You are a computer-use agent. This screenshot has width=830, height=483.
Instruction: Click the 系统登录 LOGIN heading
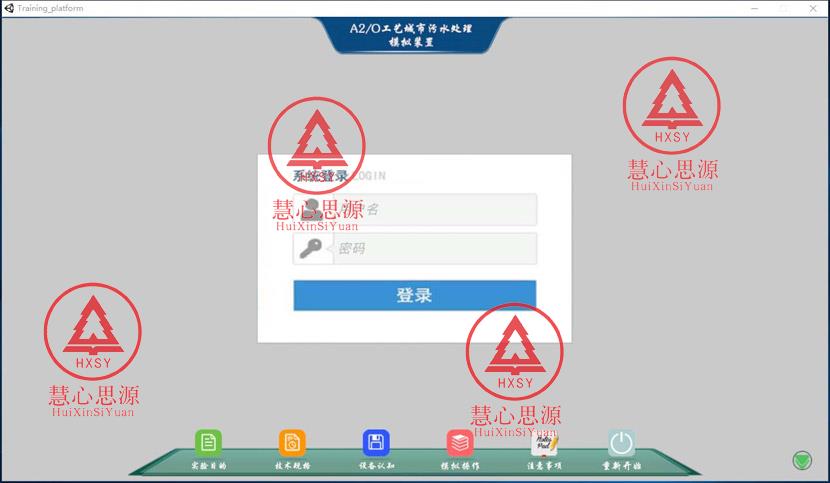[338, 176]
